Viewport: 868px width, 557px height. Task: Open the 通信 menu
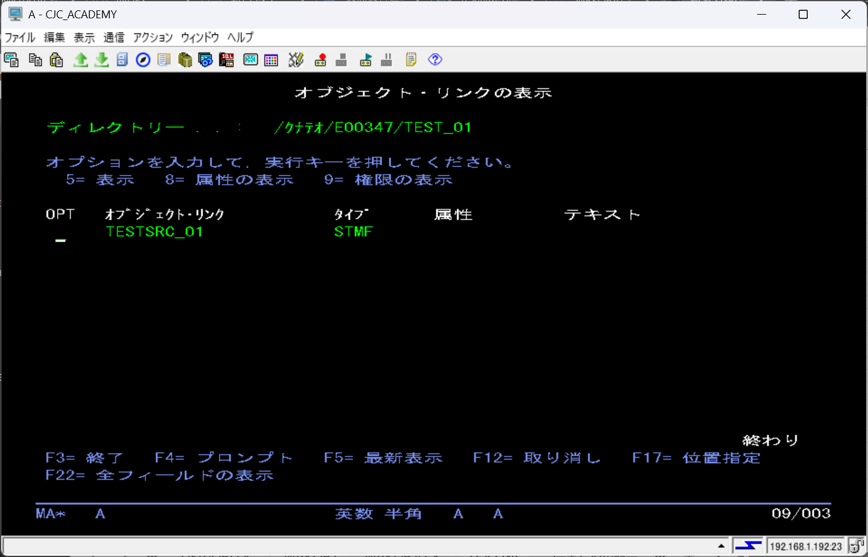[114, 38]
